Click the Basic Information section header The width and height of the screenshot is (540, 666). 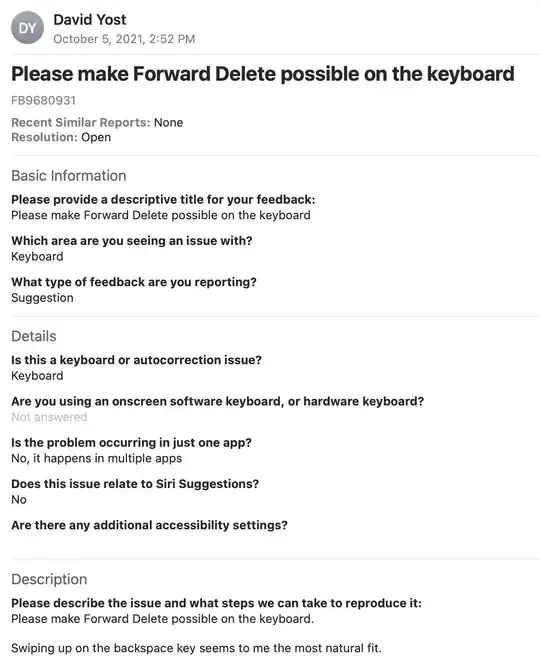point(69,175)
